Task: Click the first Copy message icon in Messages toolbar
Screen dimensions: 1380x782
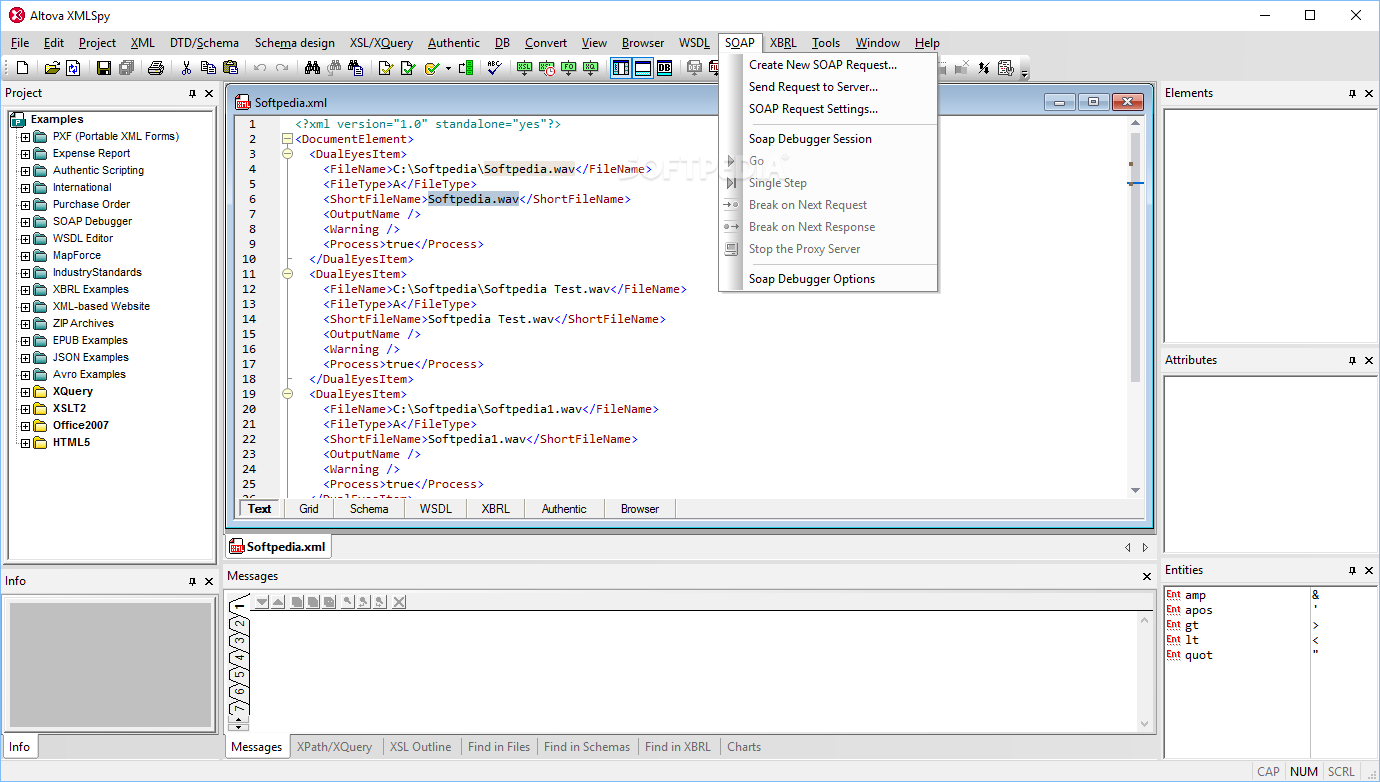Action: 297,601
